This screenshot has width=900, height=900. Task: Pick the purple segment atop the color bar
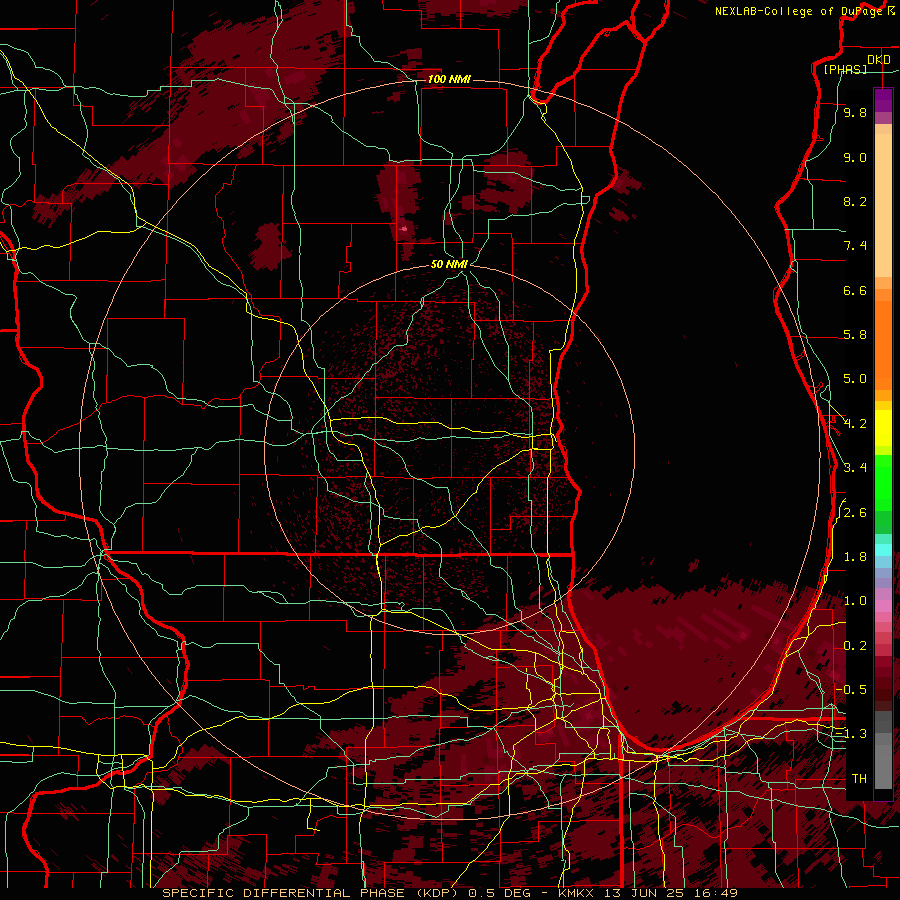click(883, 100)
